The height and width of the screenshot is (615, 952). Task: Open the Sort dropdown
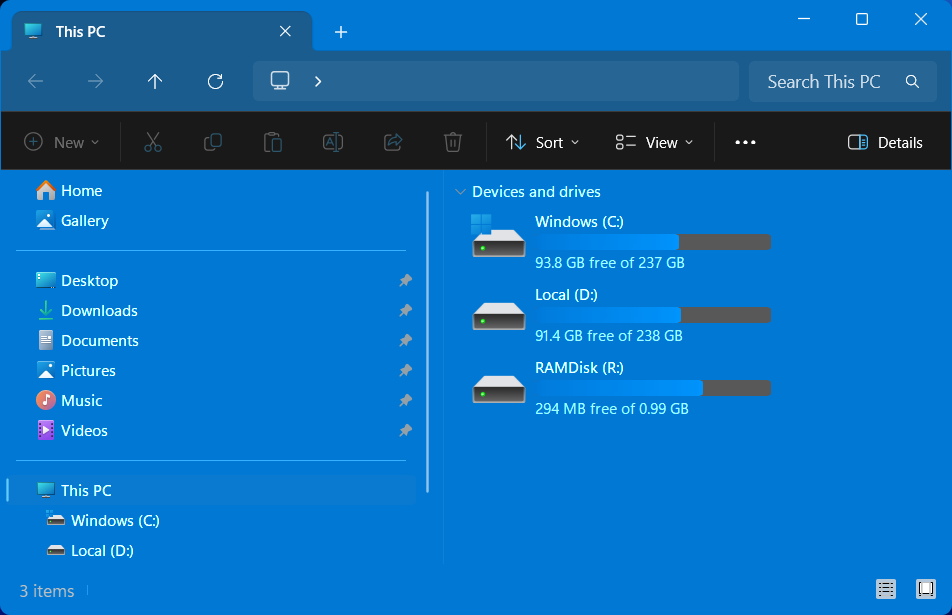tap(542, 143)
